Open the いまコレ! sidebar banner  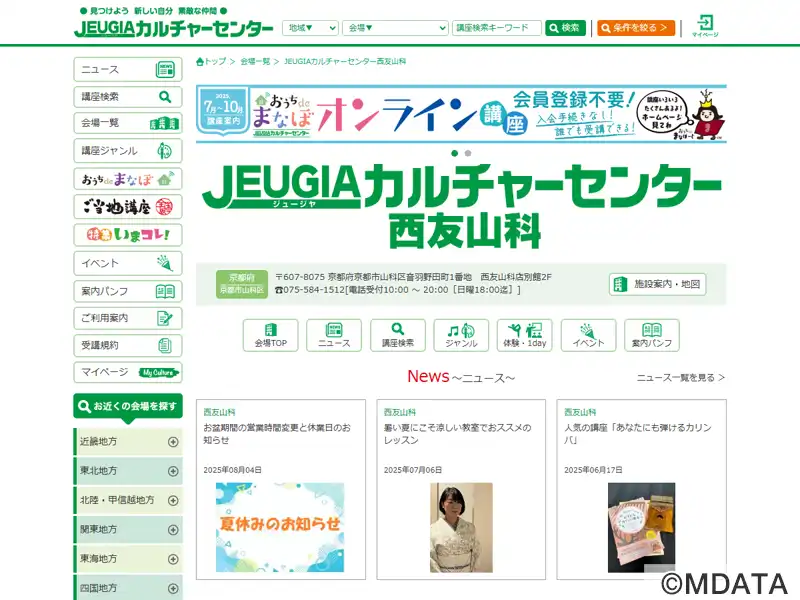click(128, 235)
